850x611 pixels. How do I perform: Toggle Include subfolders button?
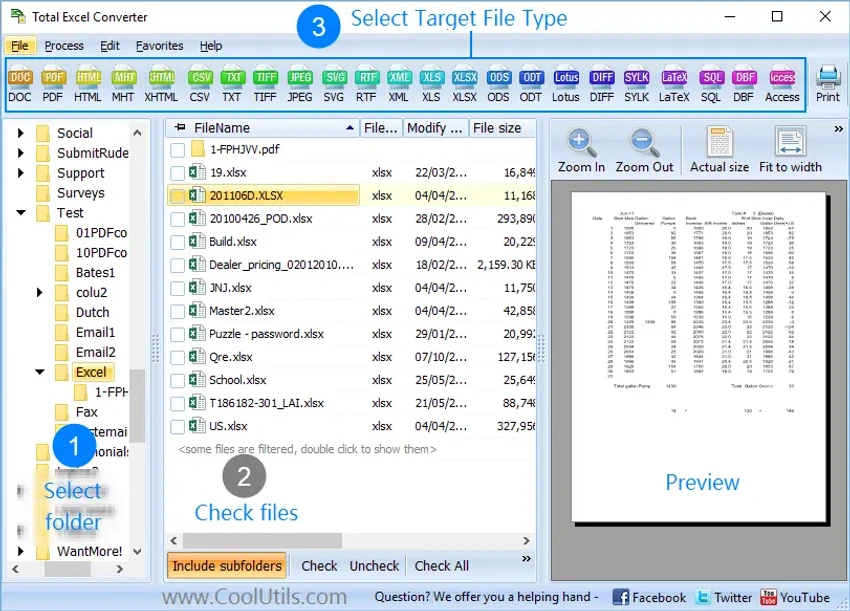coord(227,566)
